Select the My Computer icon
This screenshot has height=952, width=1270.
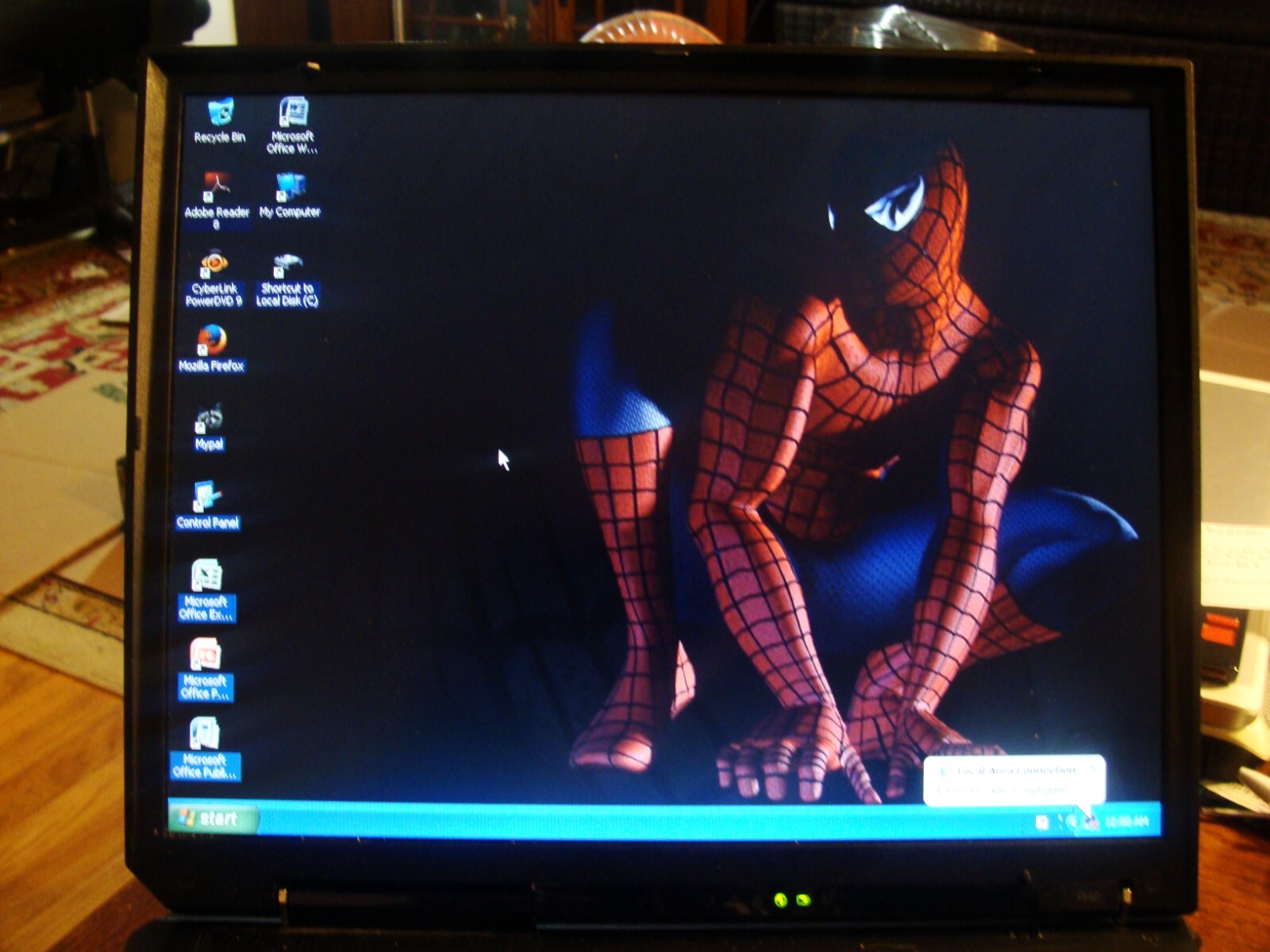[x=290, y=195]
